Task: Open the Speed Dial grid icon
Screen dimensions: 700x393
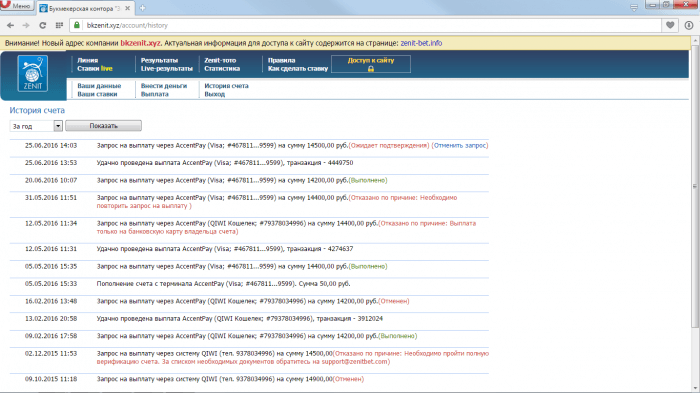Action: click(59, 25)
